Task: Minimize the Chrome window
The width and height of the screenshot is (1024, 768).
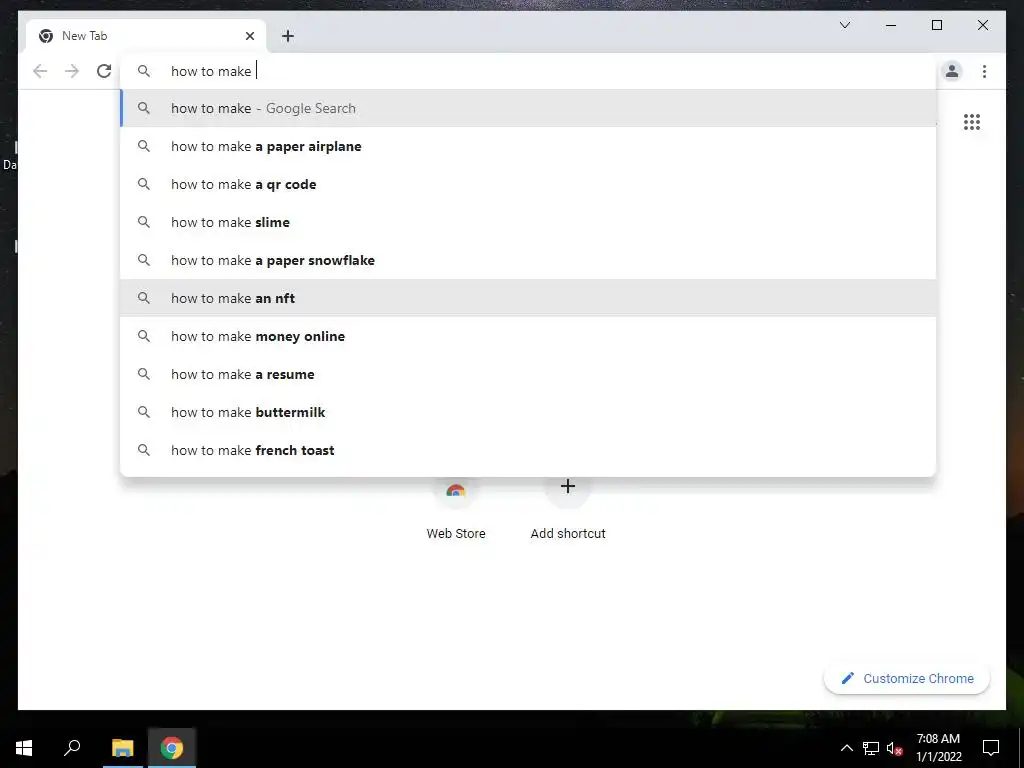Action: click(x=891, y=25)
